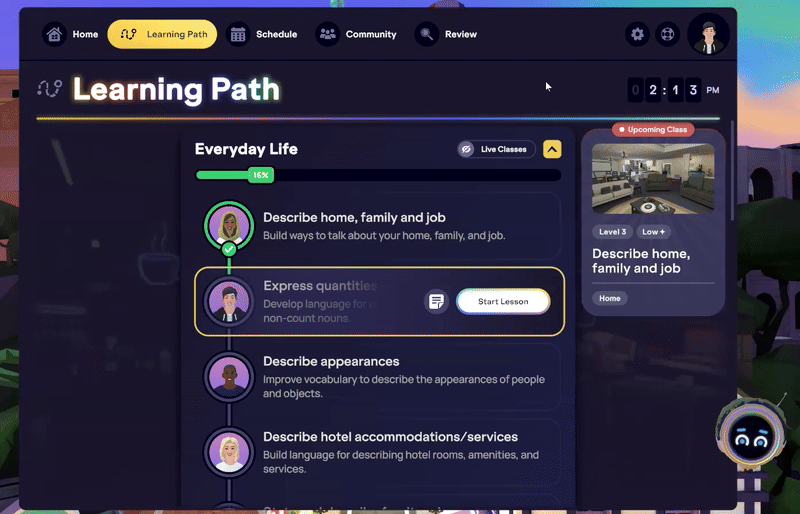
Task: Click the help lifebuoy icon
Action: (x=667, y=34)
